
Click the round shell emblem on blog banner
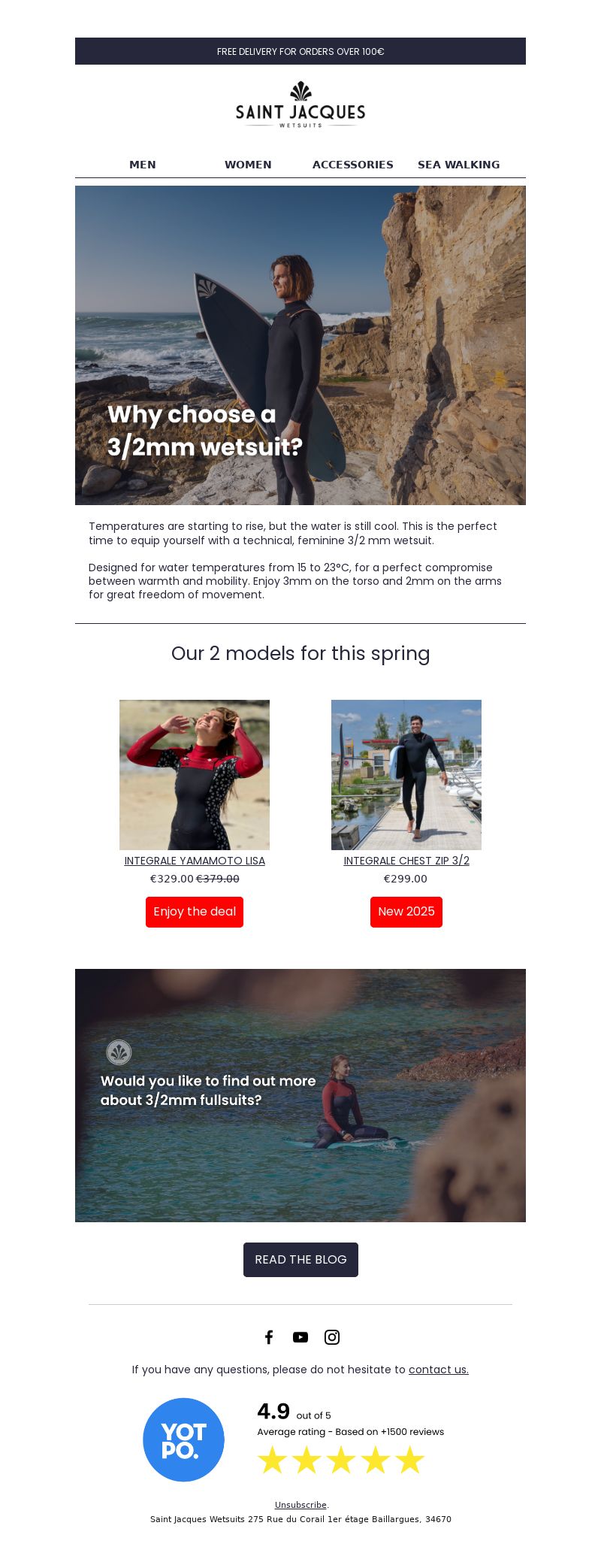point(119,1052)
